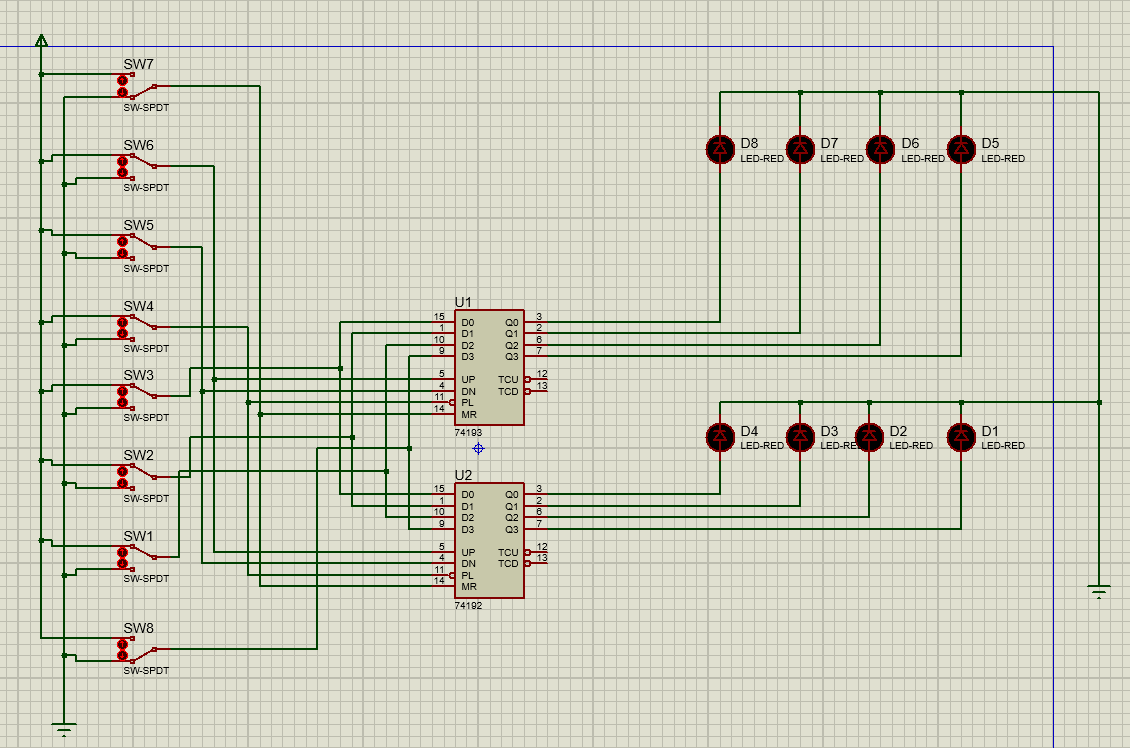Click the D8 LED reference label
Image resolution: width=1130 pixels, height=748 pixels.
[x=749, y=143]
